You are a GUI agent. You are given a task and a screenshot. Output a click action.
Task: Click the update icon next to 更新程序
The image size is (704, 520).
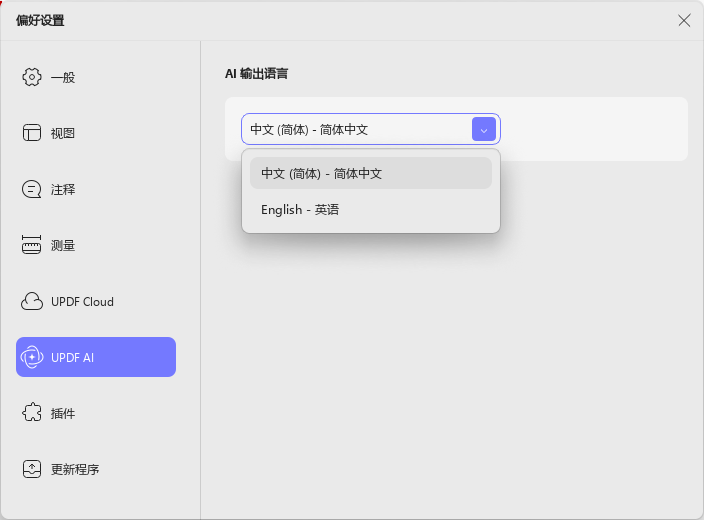pyautogui.click(x=31, y=469)
